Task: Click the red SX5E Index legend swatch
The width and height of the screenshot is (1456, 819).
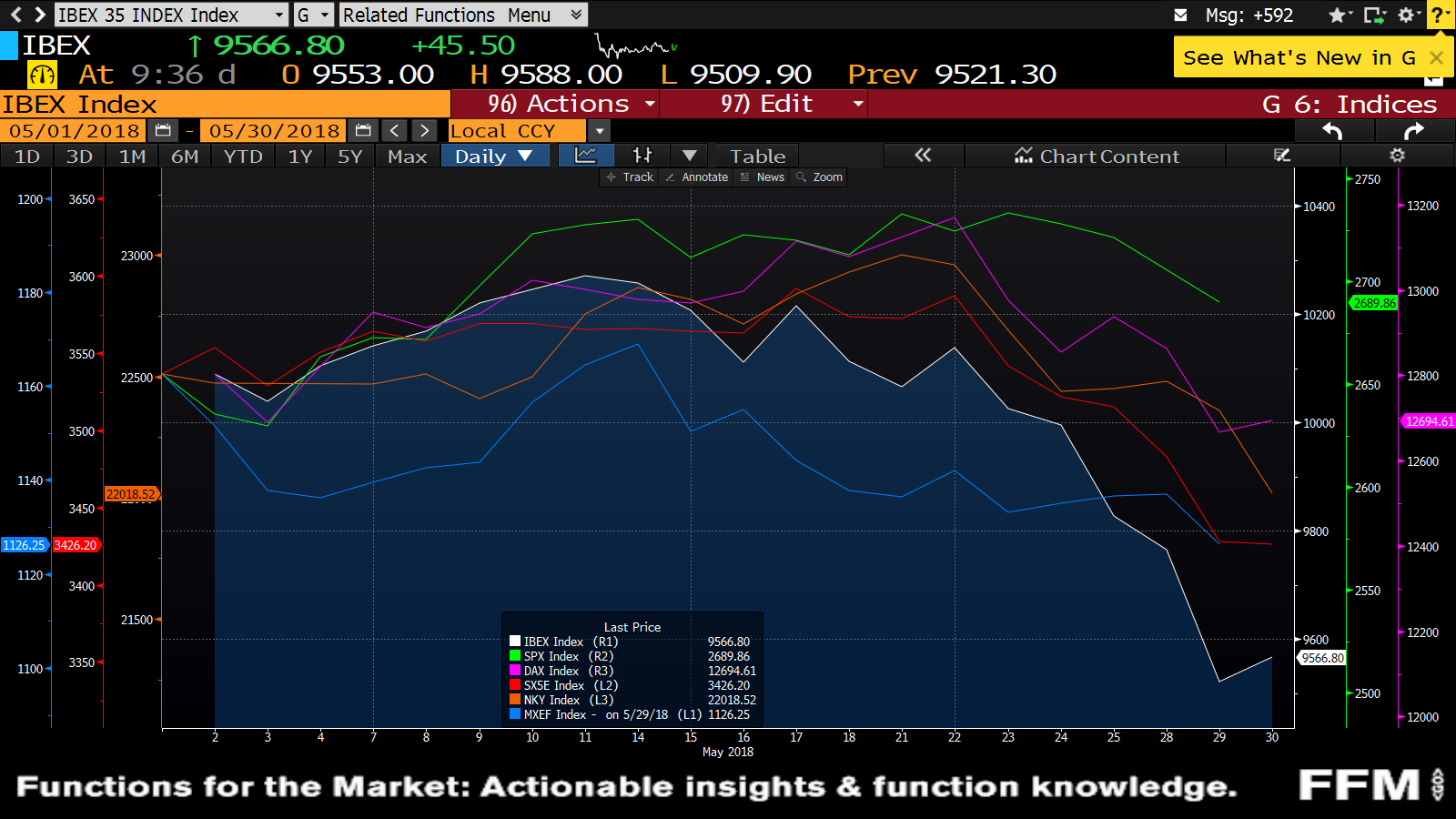Action: [515, 685]
